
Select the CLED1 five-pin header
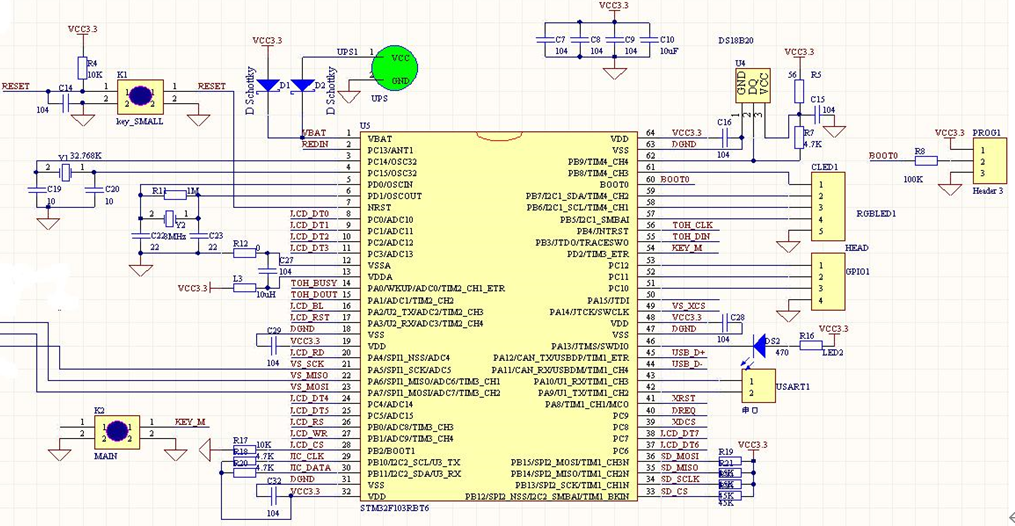pyautogui.click(x=828, y=207)
